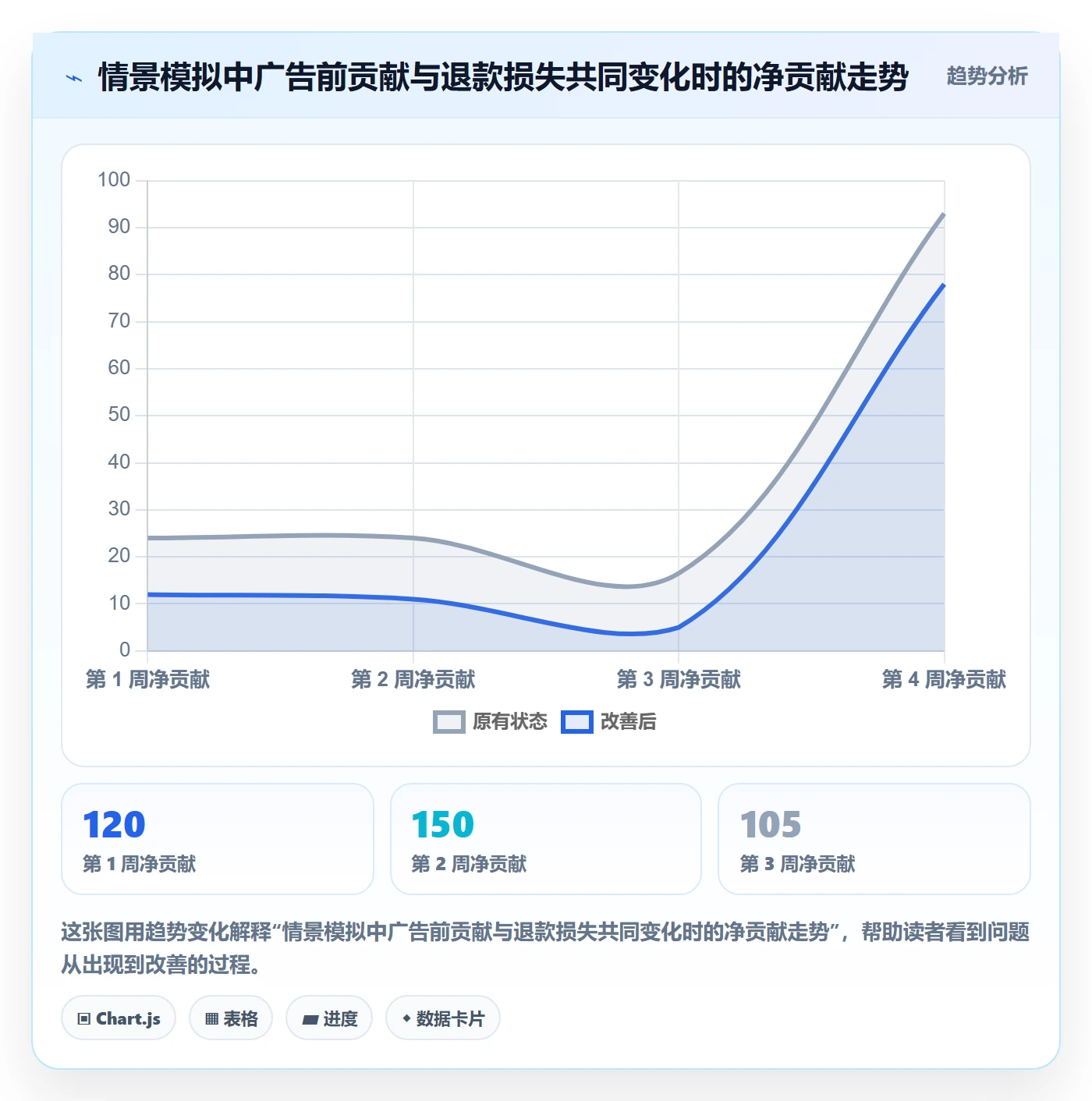Open the card showing 120
The image size is (1092, 1101).
pos(218,839)
